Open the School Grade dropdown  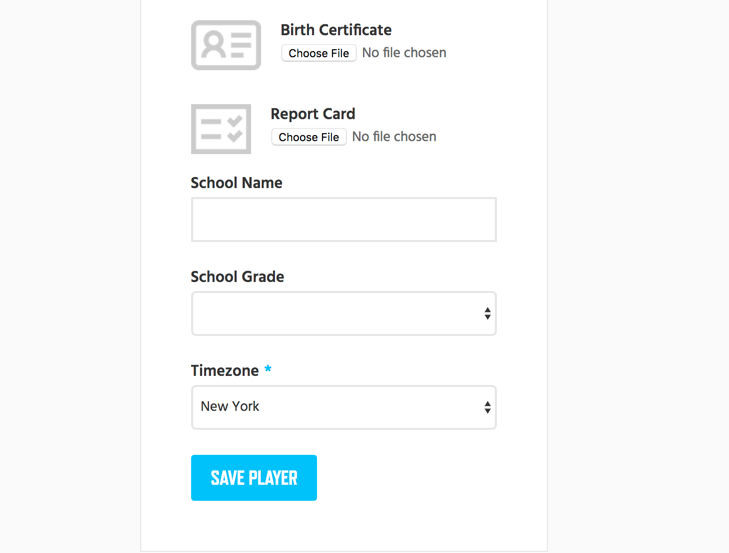click(x=344, y=313)
